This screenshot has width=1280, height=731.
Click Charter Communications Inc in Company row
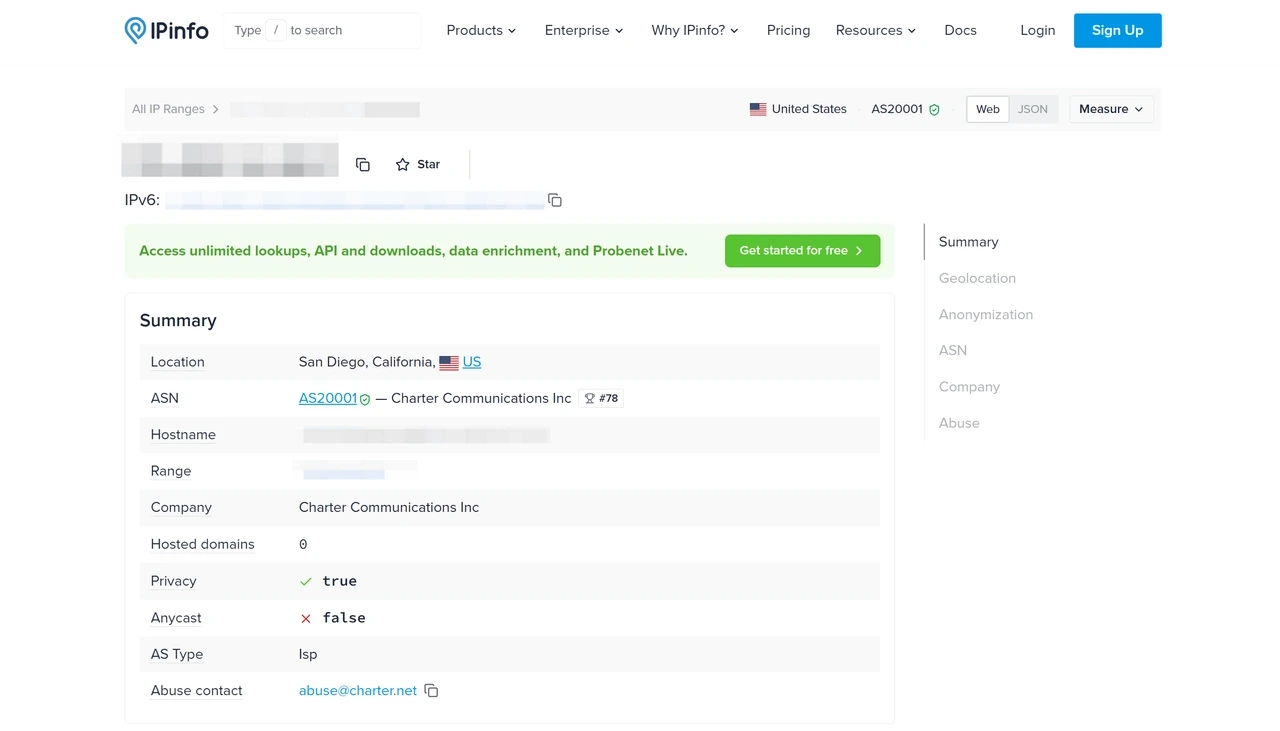tap(389, 507)
